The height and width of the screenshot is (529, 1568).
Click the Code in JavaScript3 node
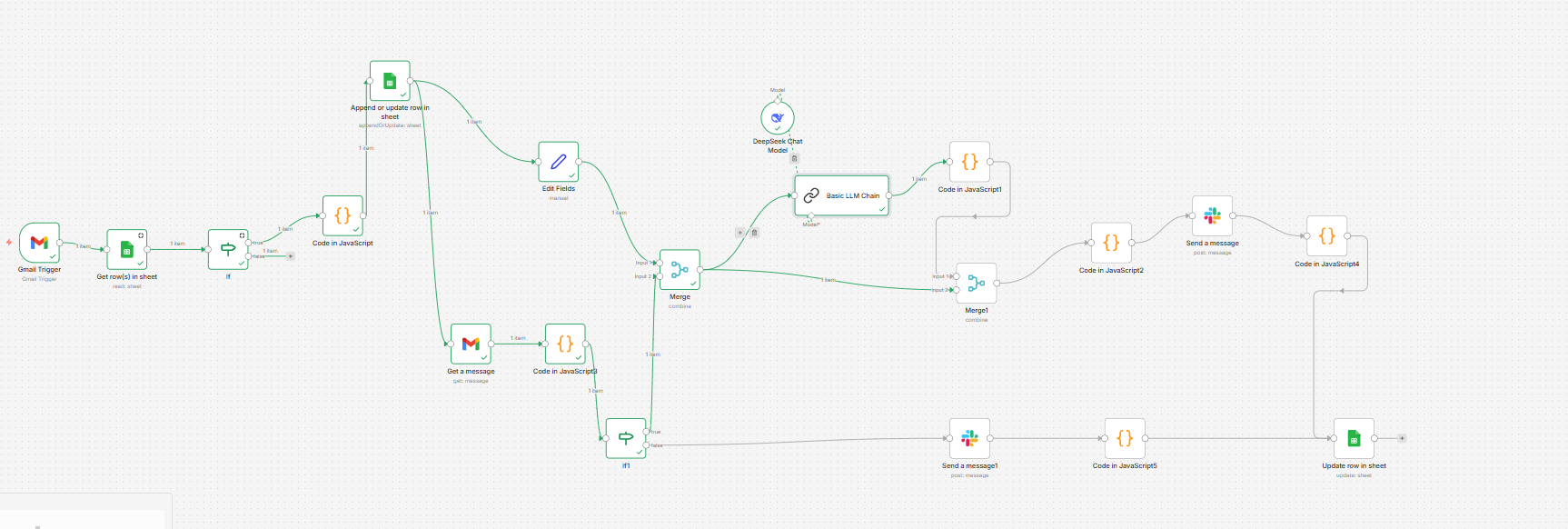tap(565, 344)
